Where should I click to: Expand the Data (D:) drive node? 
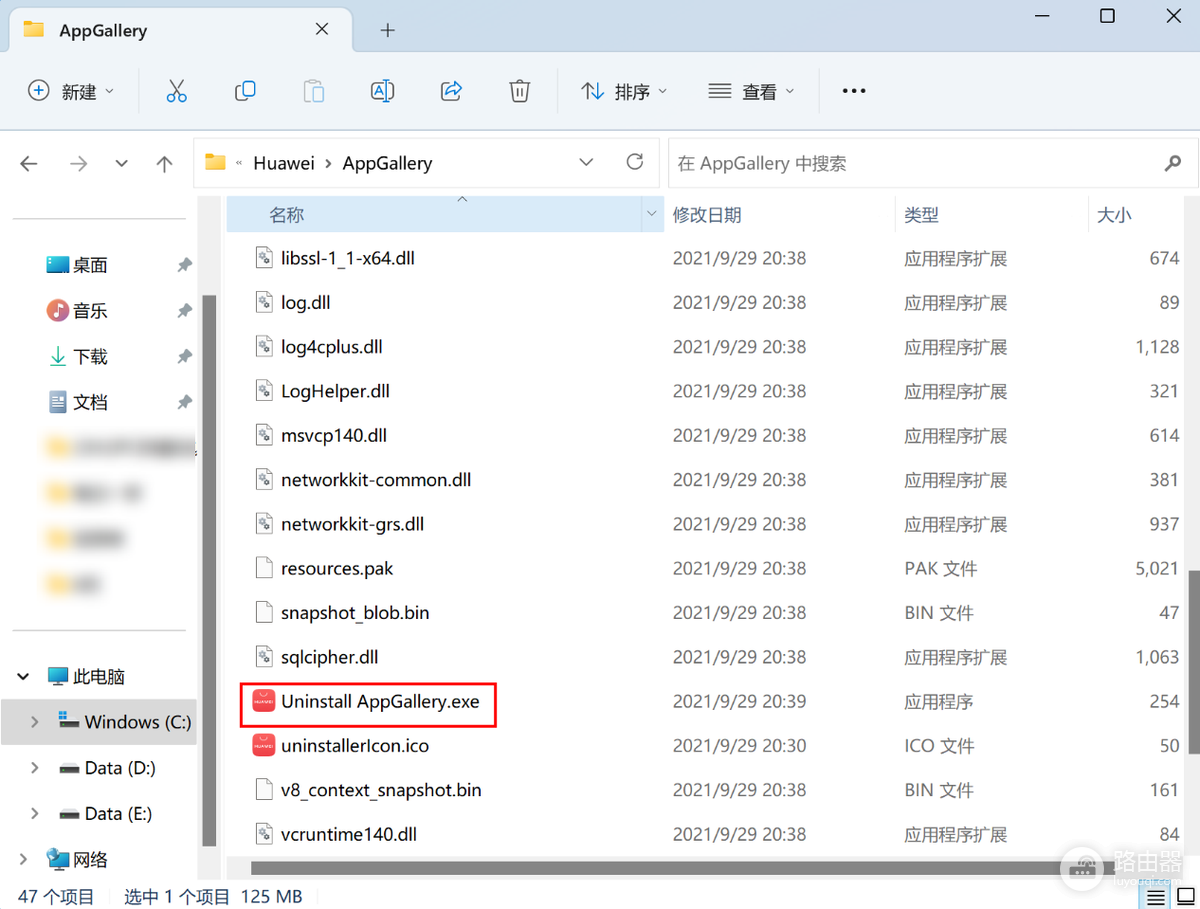tap(34, 768)
